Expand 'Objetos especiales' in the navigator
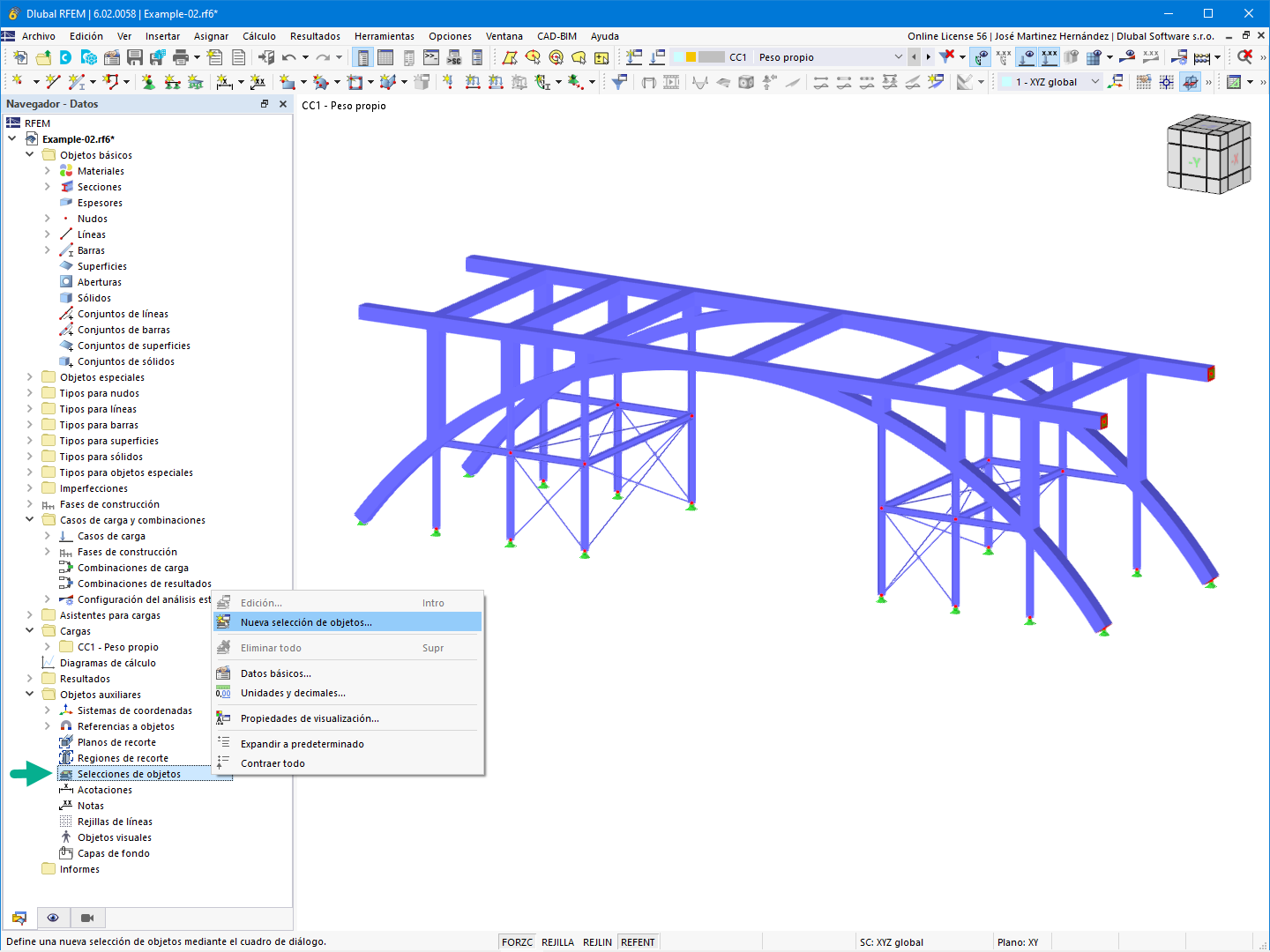Viewport: 1270px width, 952px height. click(29, 376)
